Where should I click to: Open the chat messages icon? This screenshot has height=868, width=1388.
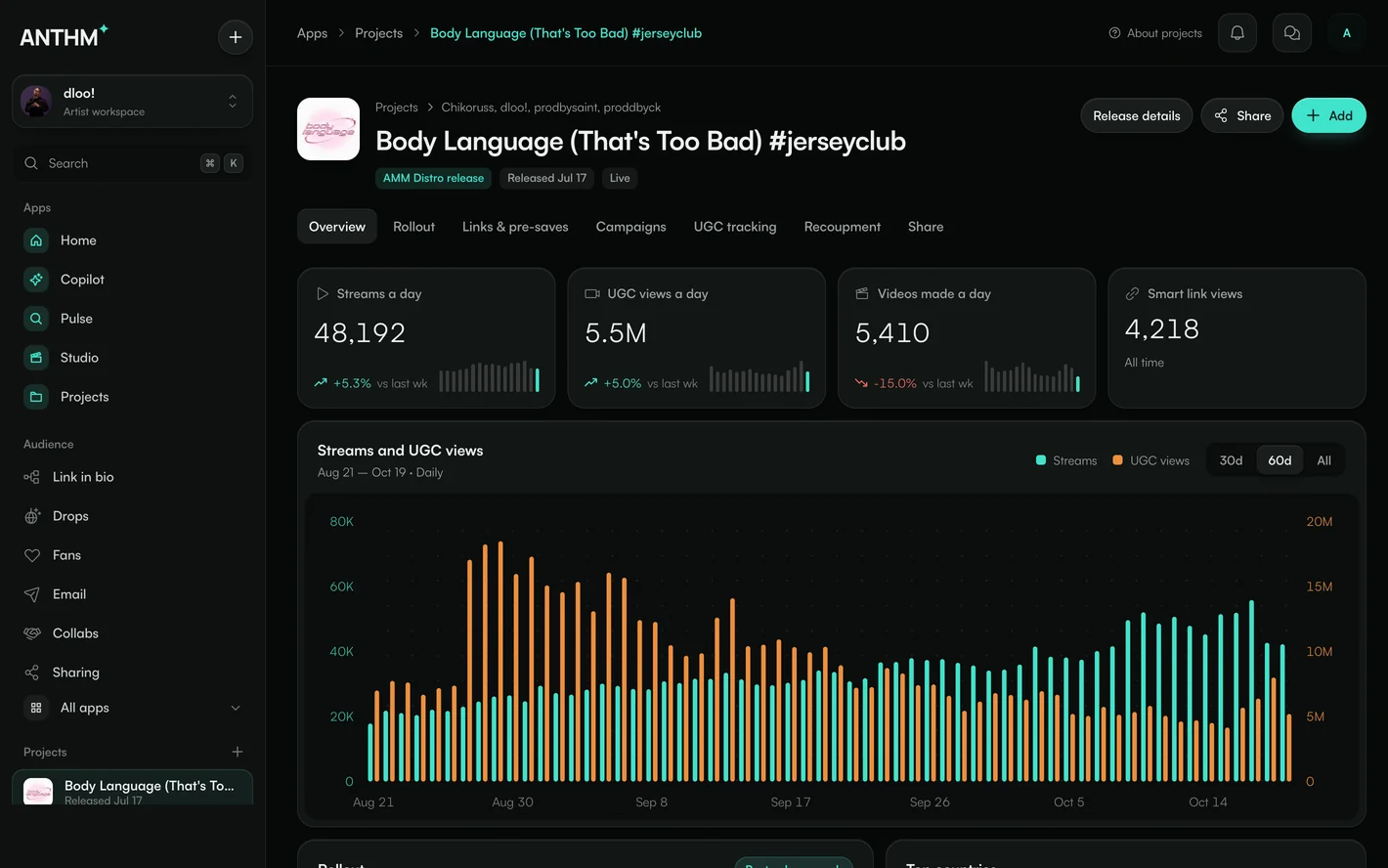tap(1292, 33)
